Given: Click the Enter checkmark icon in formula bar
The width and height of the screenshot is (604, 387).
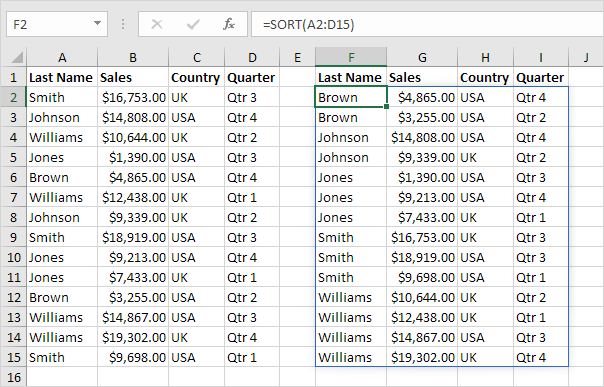Looking at the screenshot, I should coord(193,25).
